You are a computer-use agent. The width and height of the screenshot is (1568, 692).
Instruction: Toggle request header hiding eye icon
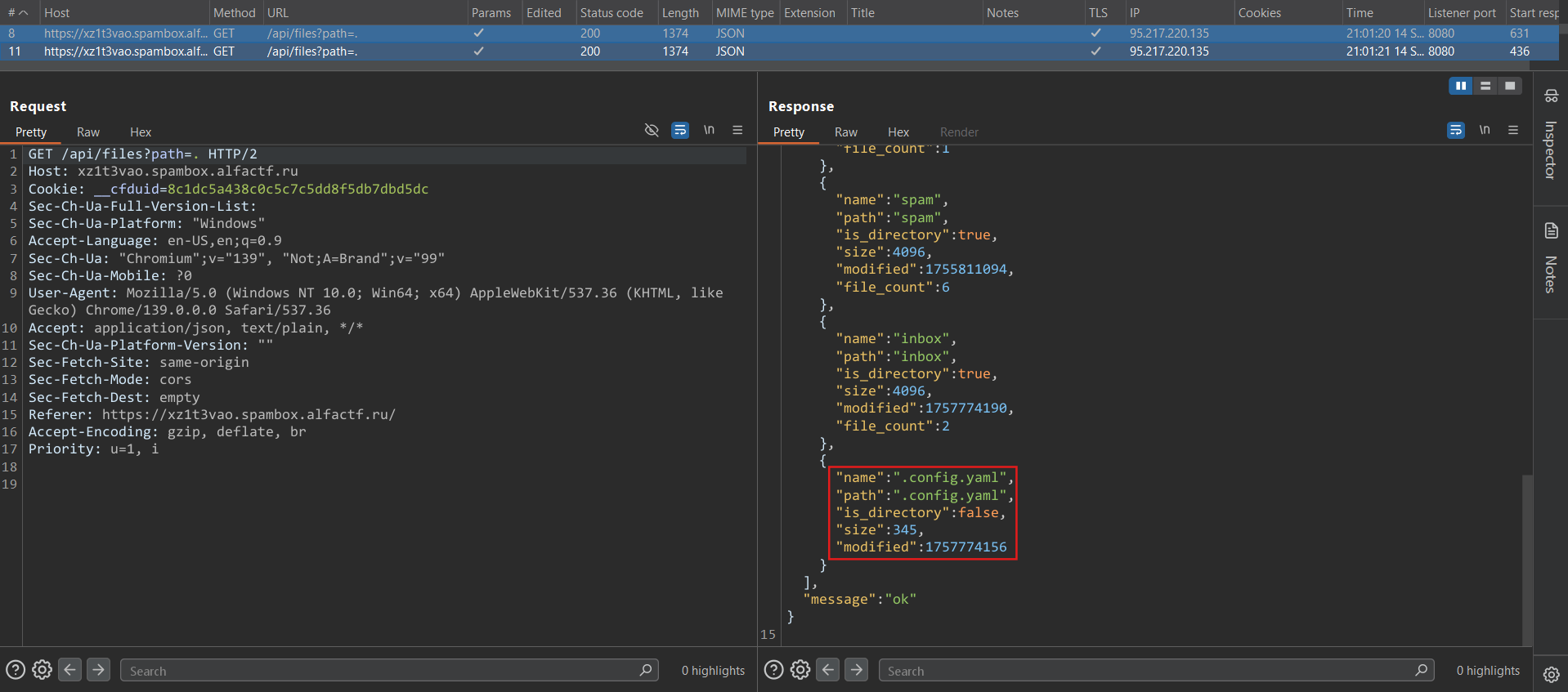[652, 131]
